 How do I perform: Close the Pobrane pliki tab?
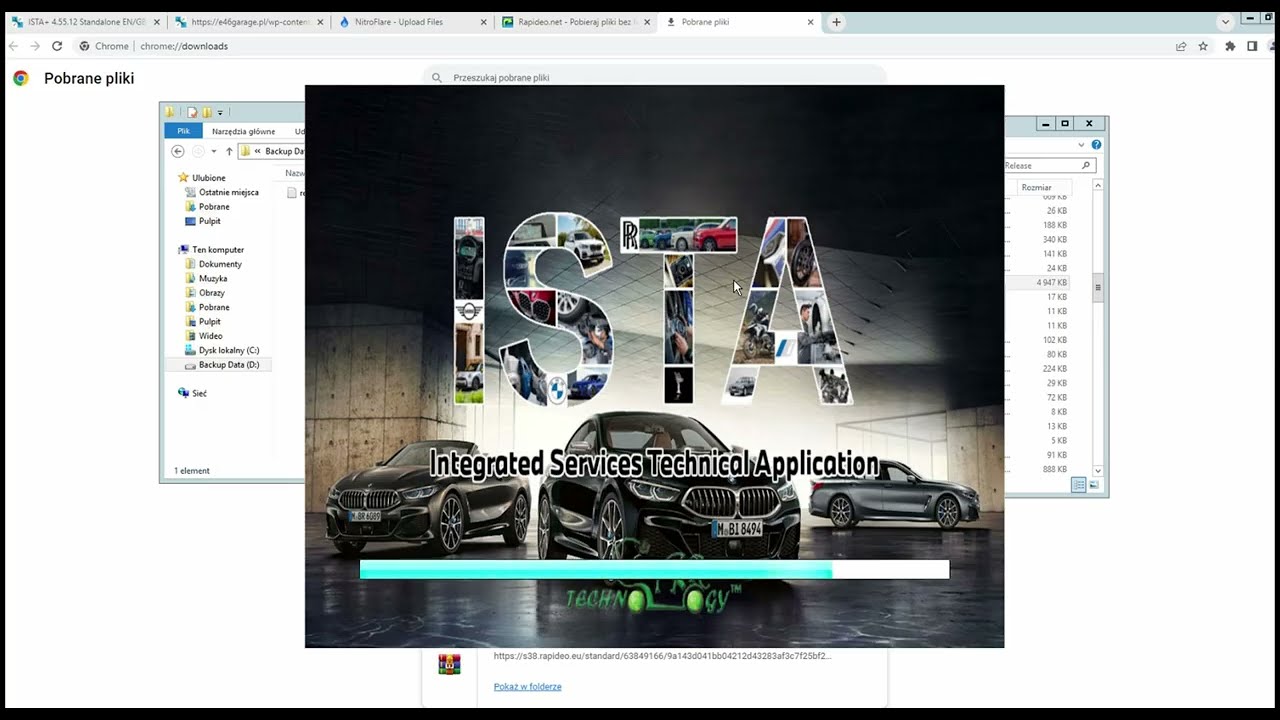click(x=811, y=22)
